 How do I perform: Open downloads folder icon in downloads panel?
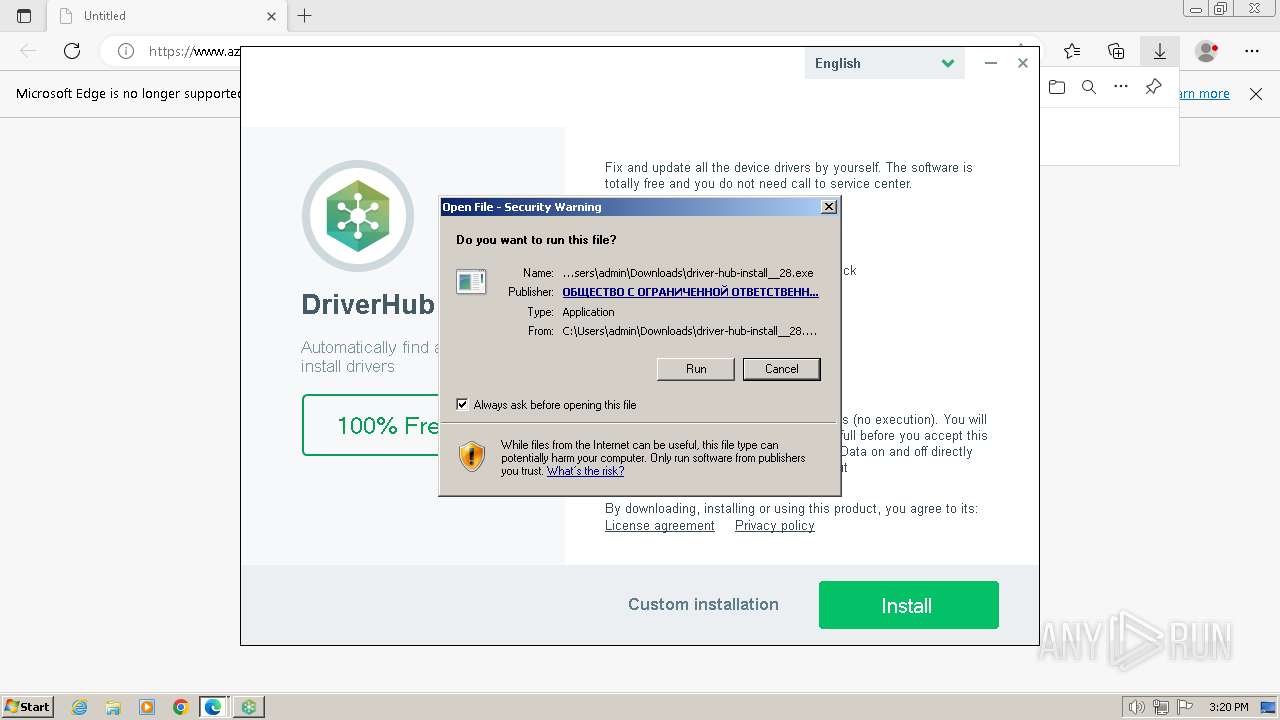[x=1057, y=87]
